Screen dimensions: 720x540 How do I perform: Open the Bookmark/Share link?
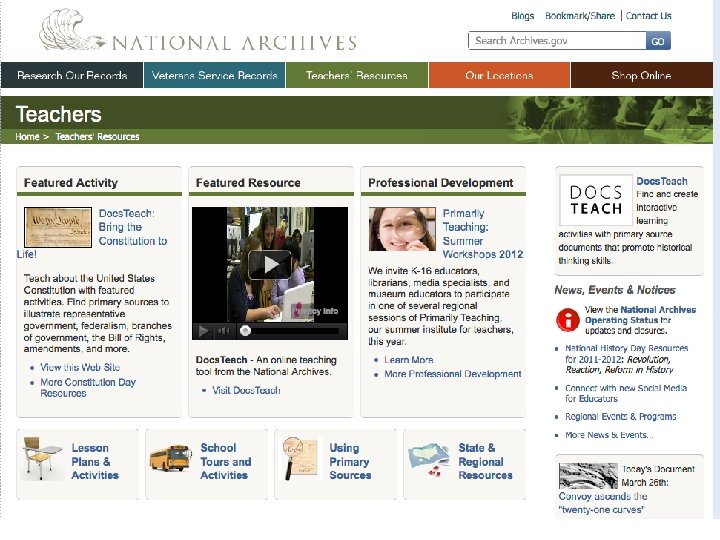click(580, 16)
